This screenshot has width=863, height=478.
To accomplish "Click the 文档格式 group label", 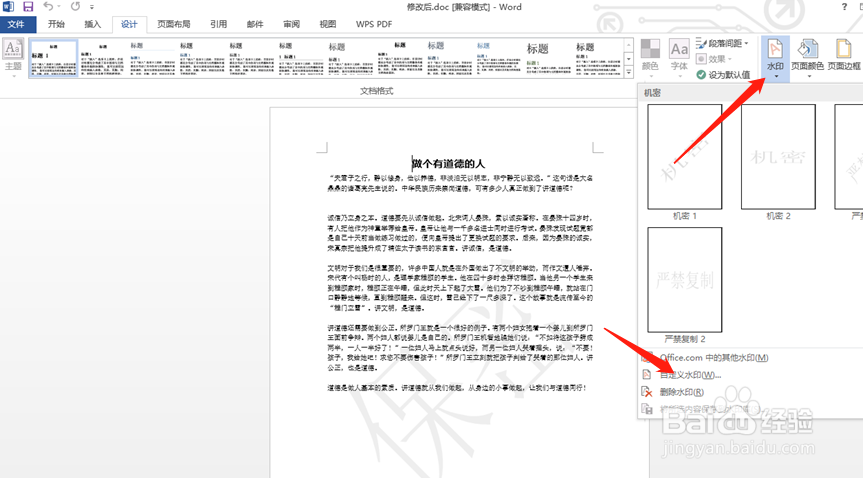I will click(x=376, y=91).
